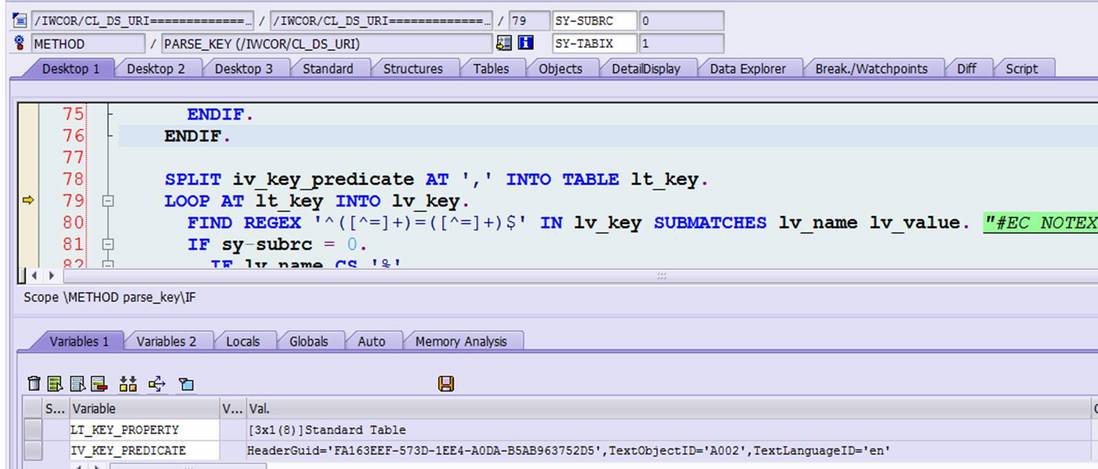Click the grey table-with-arrow icon in variables toolbar

77,384
